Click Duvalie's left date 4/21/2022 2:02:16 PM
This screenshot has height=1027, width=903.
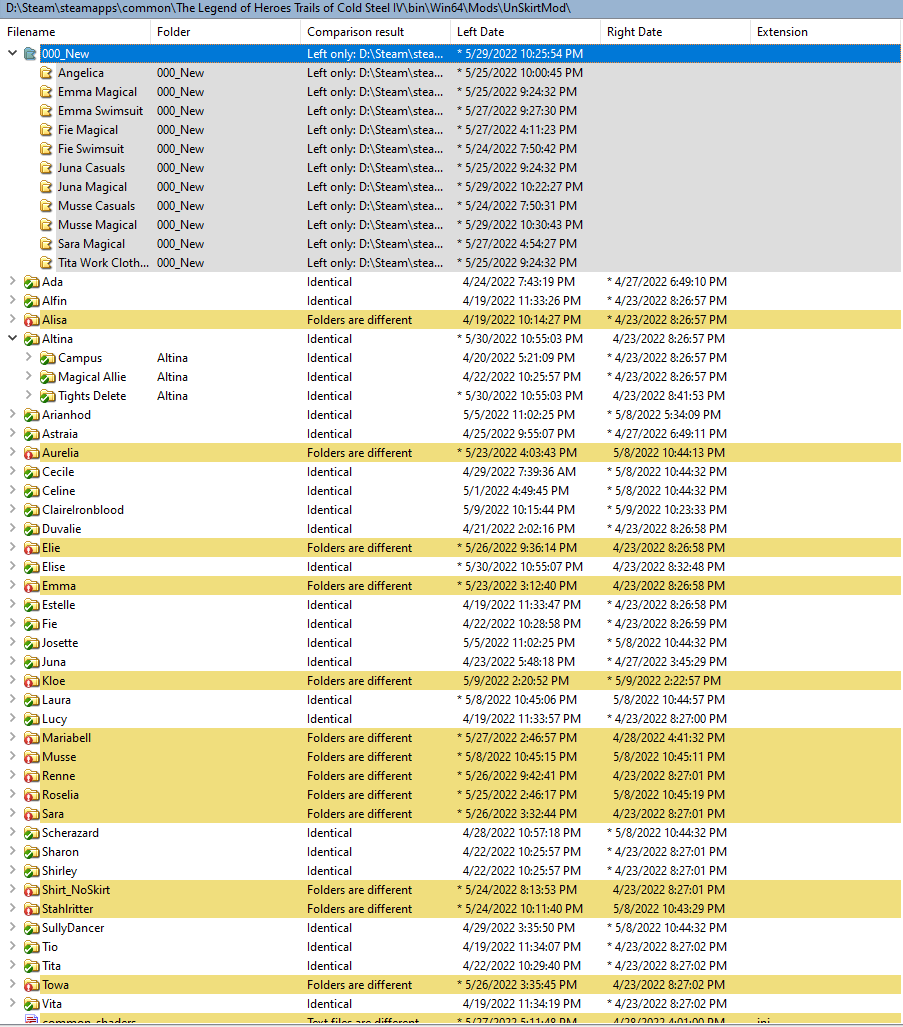(x=519, y=529)
